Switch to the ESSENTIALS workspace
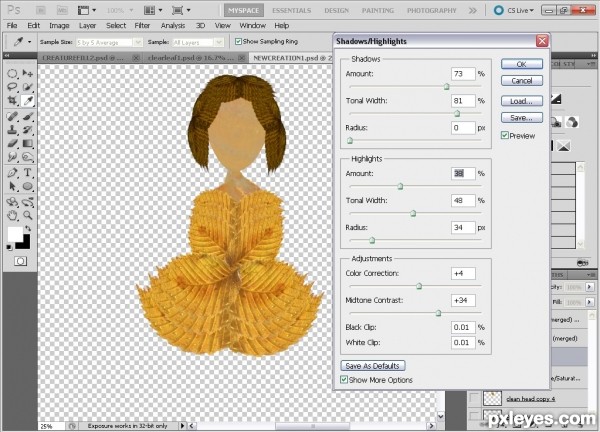 292,10
